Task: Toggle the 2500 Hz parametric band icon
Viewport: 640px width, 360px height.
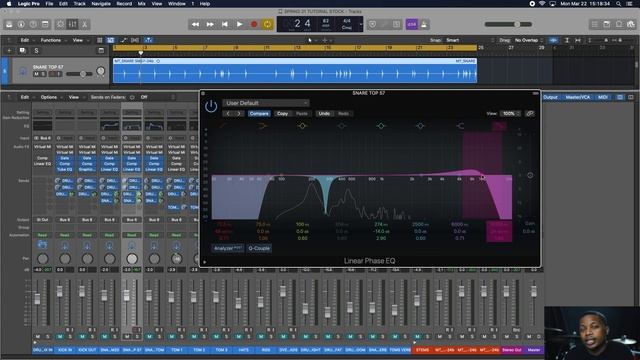Action: pyautogui.click(x=420, y=126)
